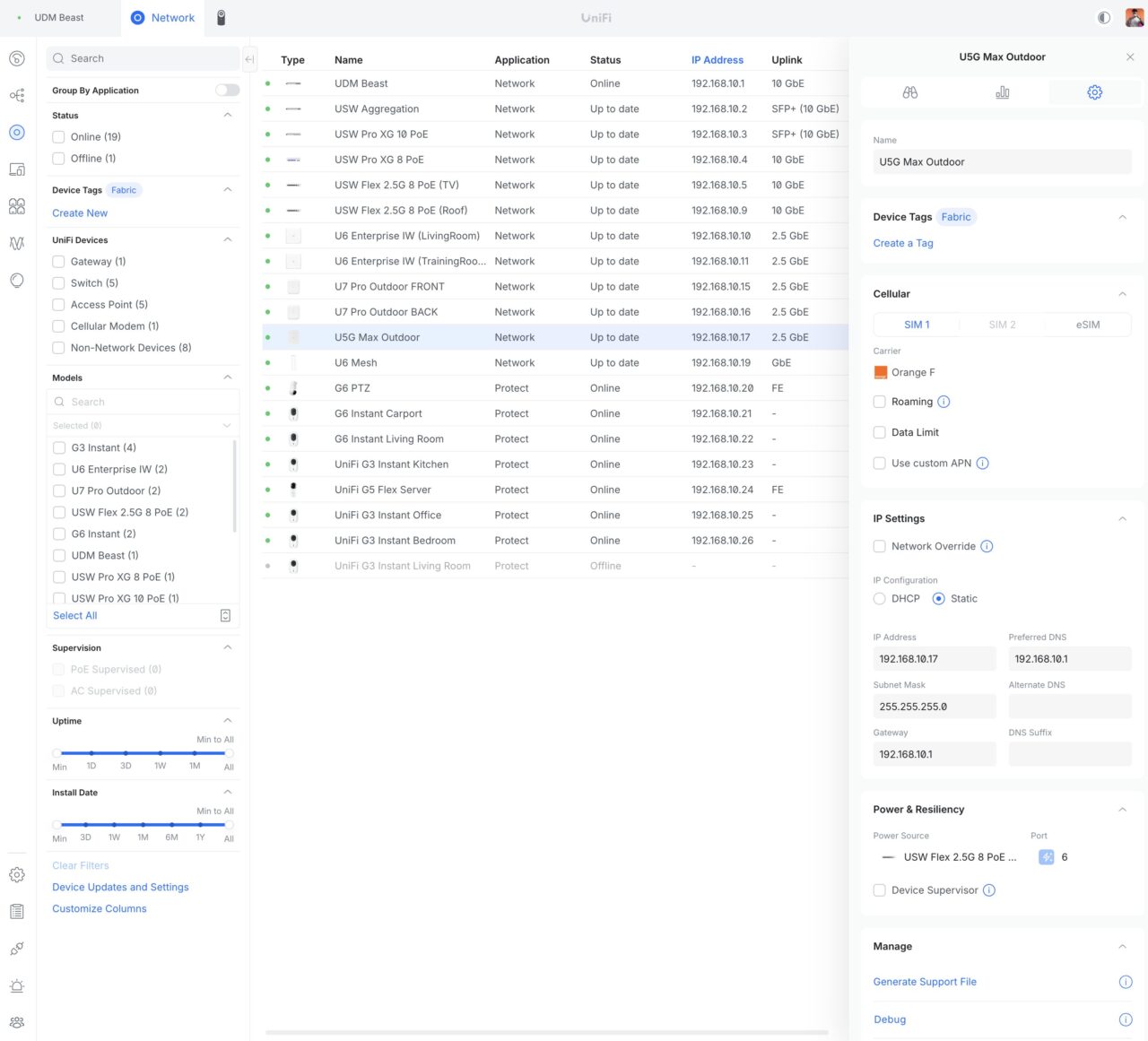Click Create a Tag link in panel
The width and height of the screenshot is (1148, 1041).
click(x=903, y=244)
